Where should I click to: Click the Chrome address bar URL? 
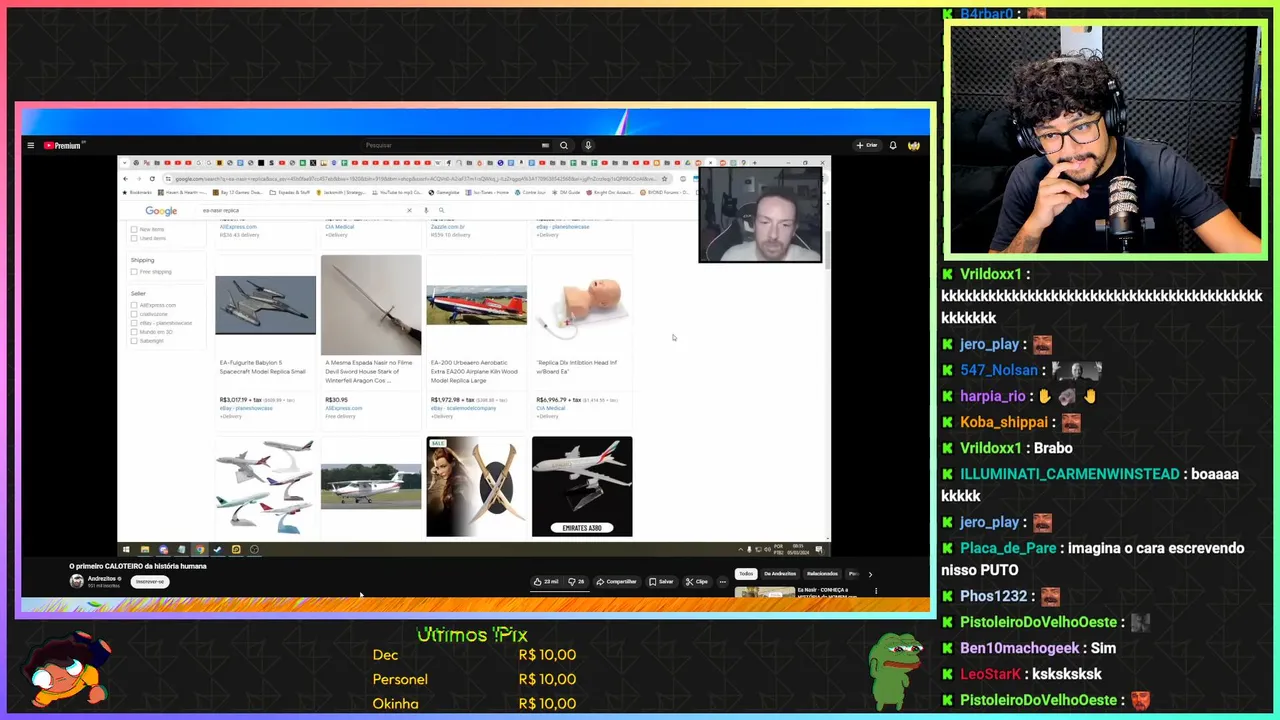click(x=415, y=179)
